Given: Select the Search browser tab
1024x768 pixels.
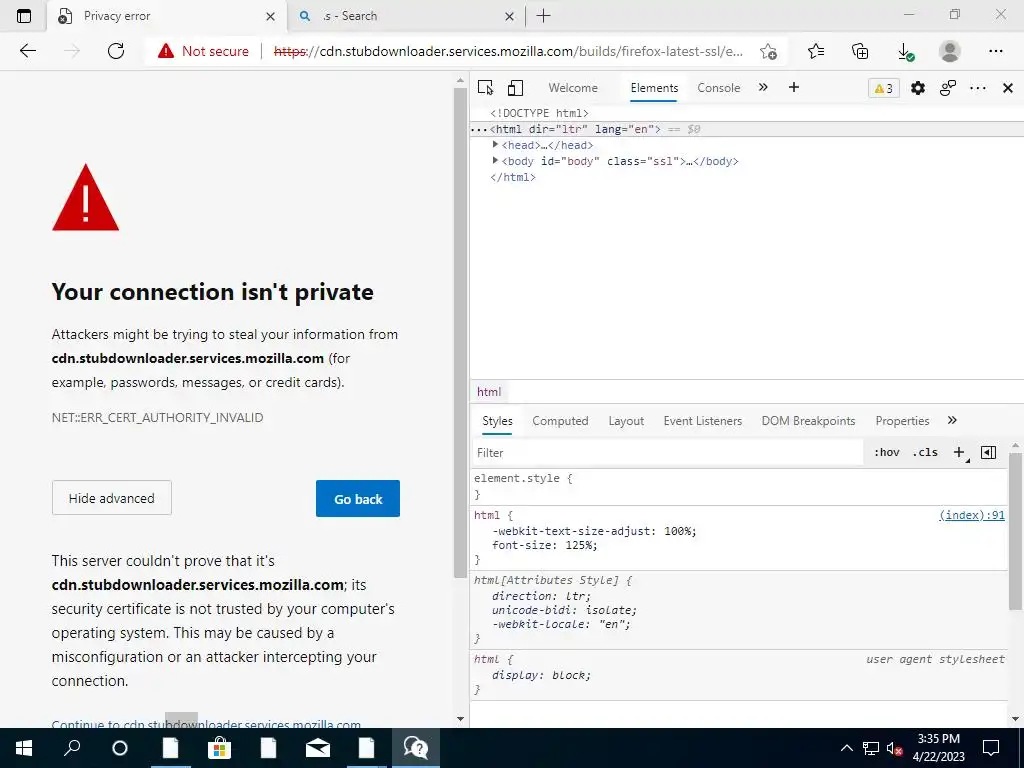Looking at the screenshot, I should [406, 16].
